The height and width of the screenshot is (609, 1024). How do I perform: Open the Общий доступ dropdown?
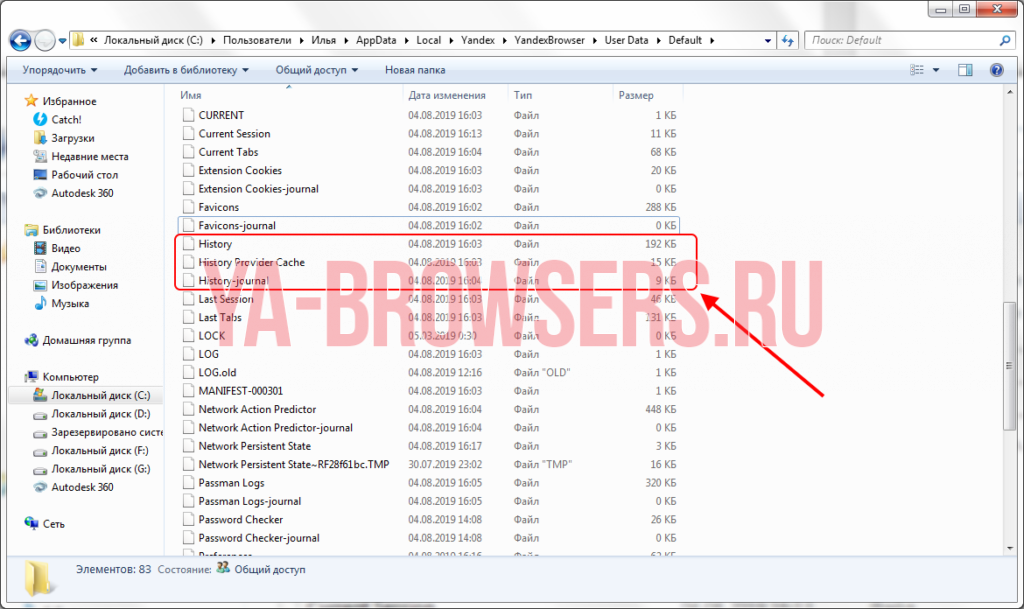[316, 70]
